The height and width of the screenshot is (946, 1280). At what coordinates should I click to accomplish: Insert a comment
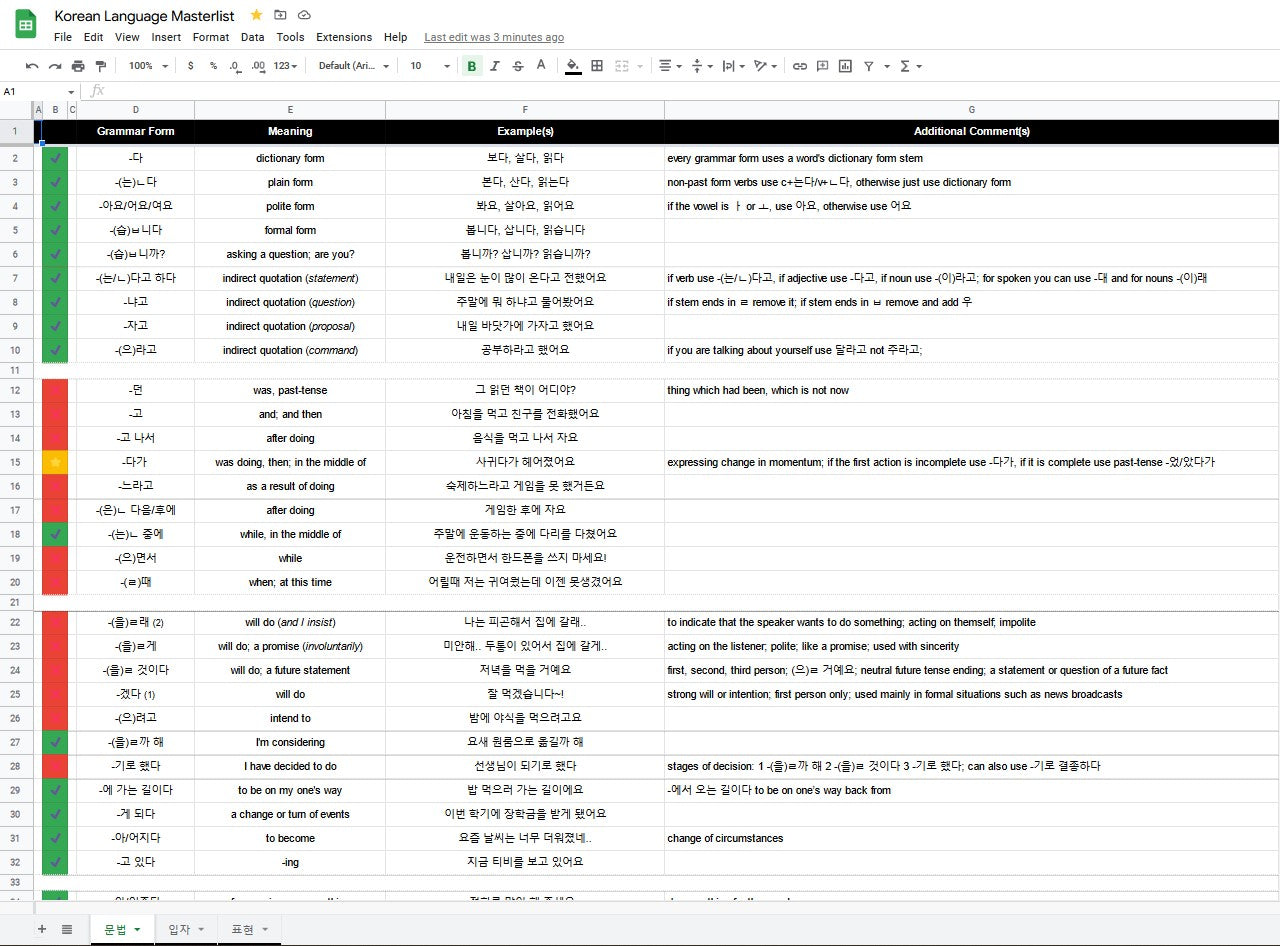[x=821, y=65]
